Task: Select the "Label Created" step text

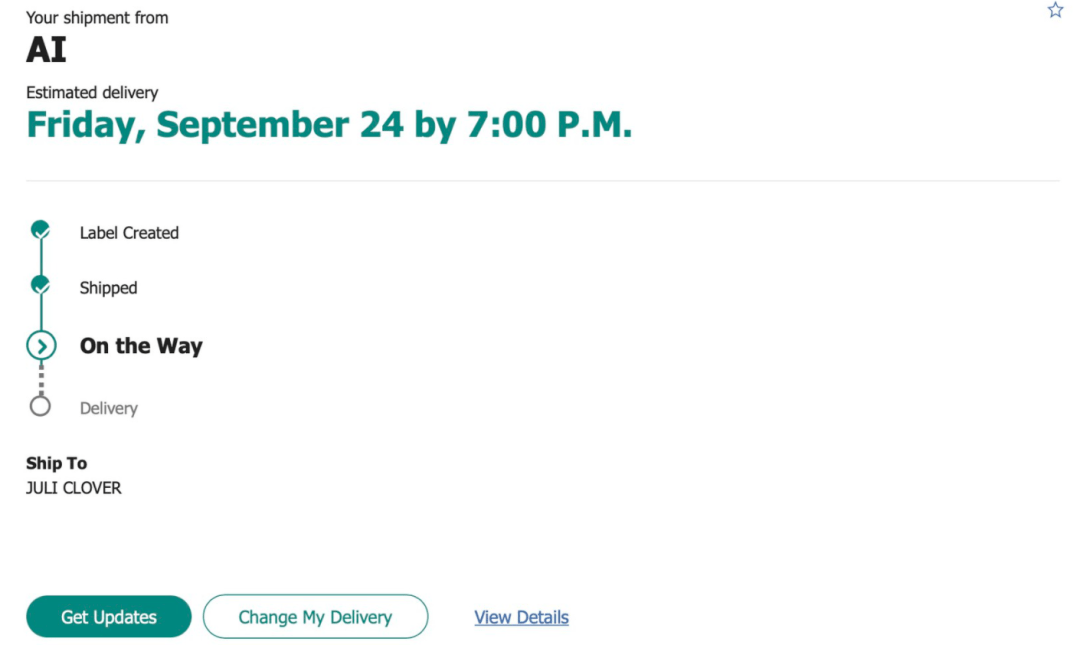Action: pos(129,233)
